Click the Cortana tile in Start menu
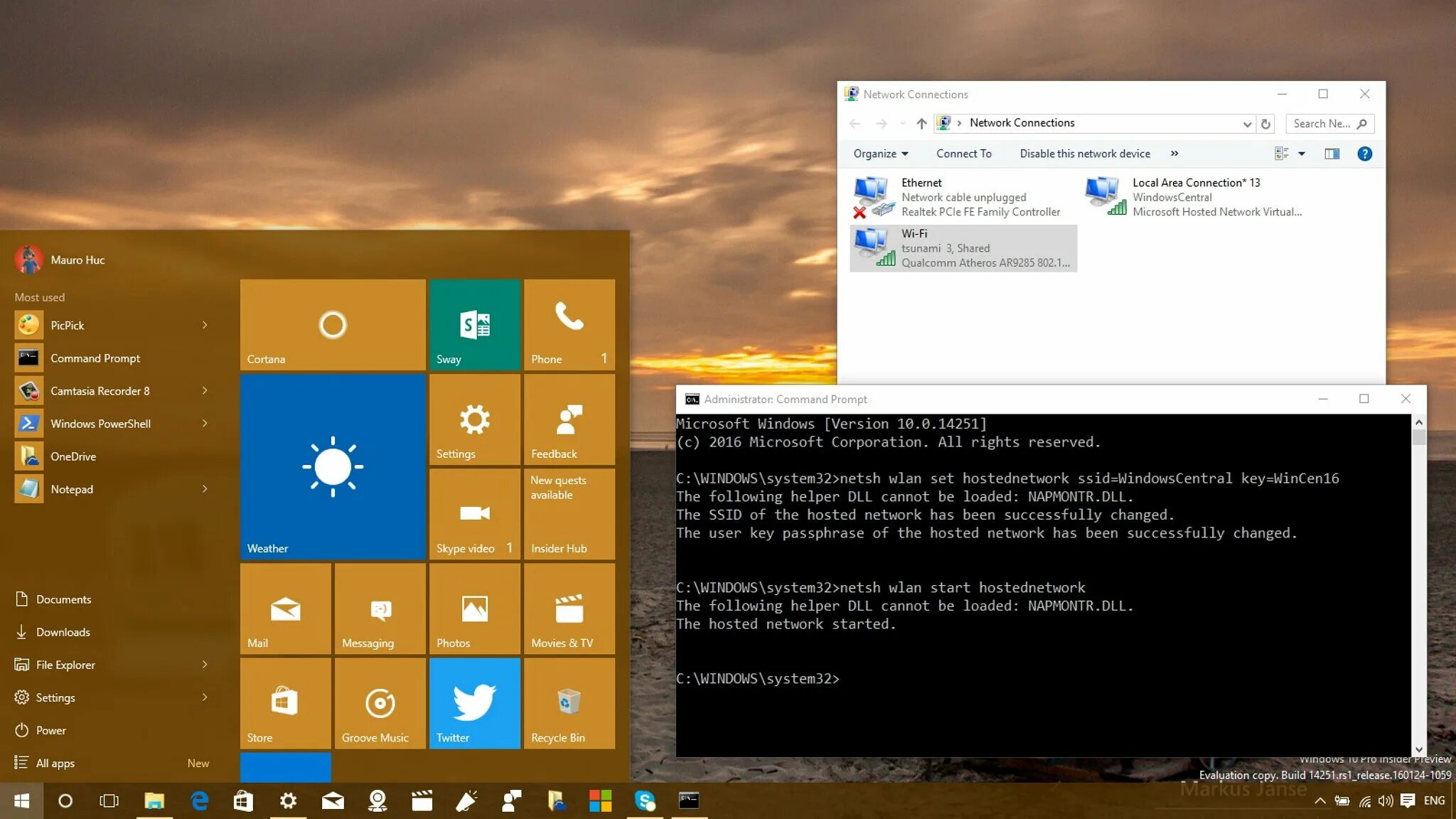Image resolution: width=1456 pixels, height=819 pixels. click(333, 324)
